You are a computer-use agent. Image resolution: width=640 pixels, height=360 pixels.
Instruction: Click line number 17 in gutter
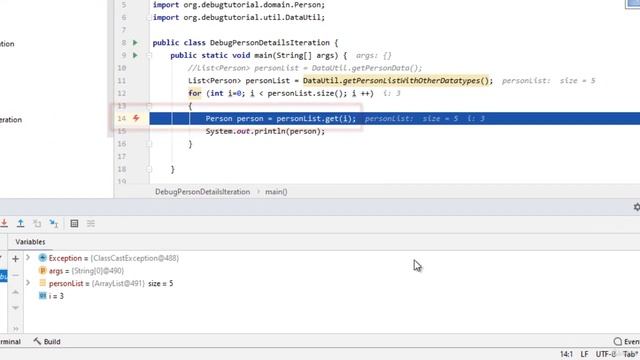pos(122,157)
